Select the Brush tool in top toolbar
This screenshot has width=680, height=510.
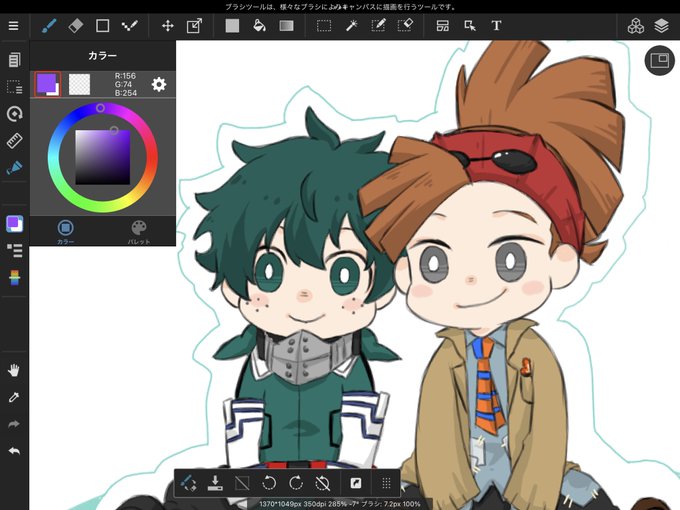click(x=49, y=26)
